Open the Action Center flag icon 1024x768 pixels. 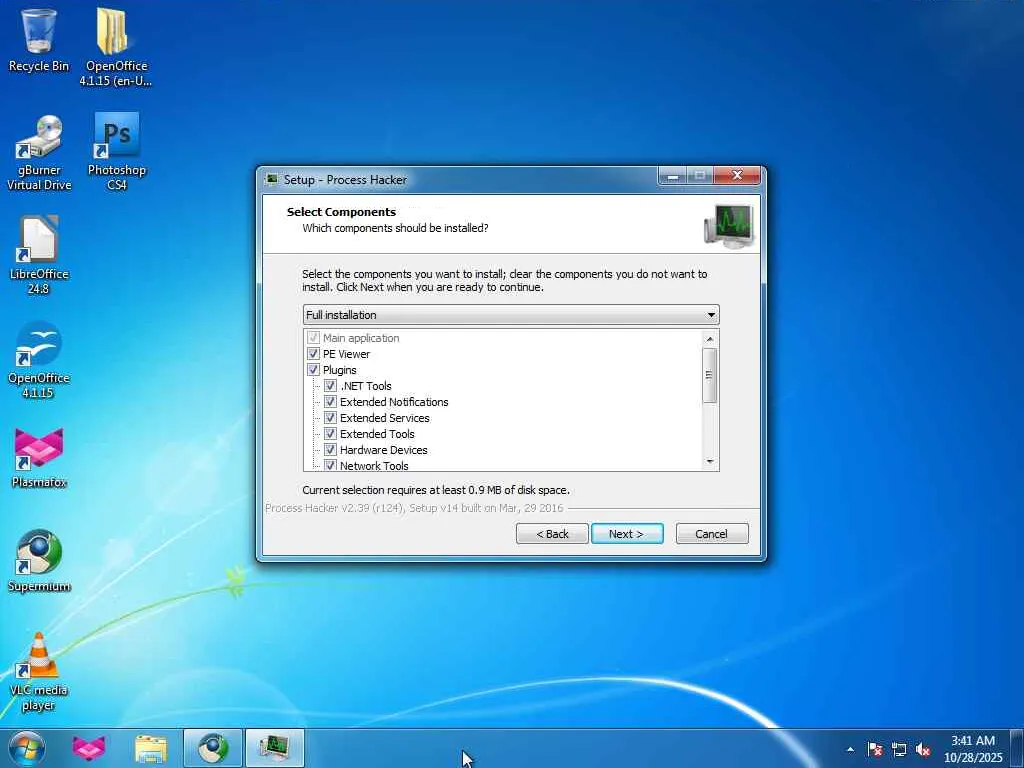coord(875,749)
